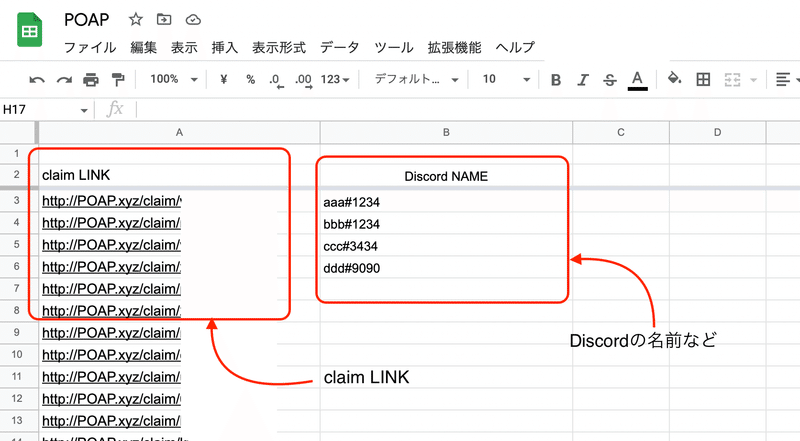Click the H17 name box
The image size is (800, 441).
pos(40,110)
